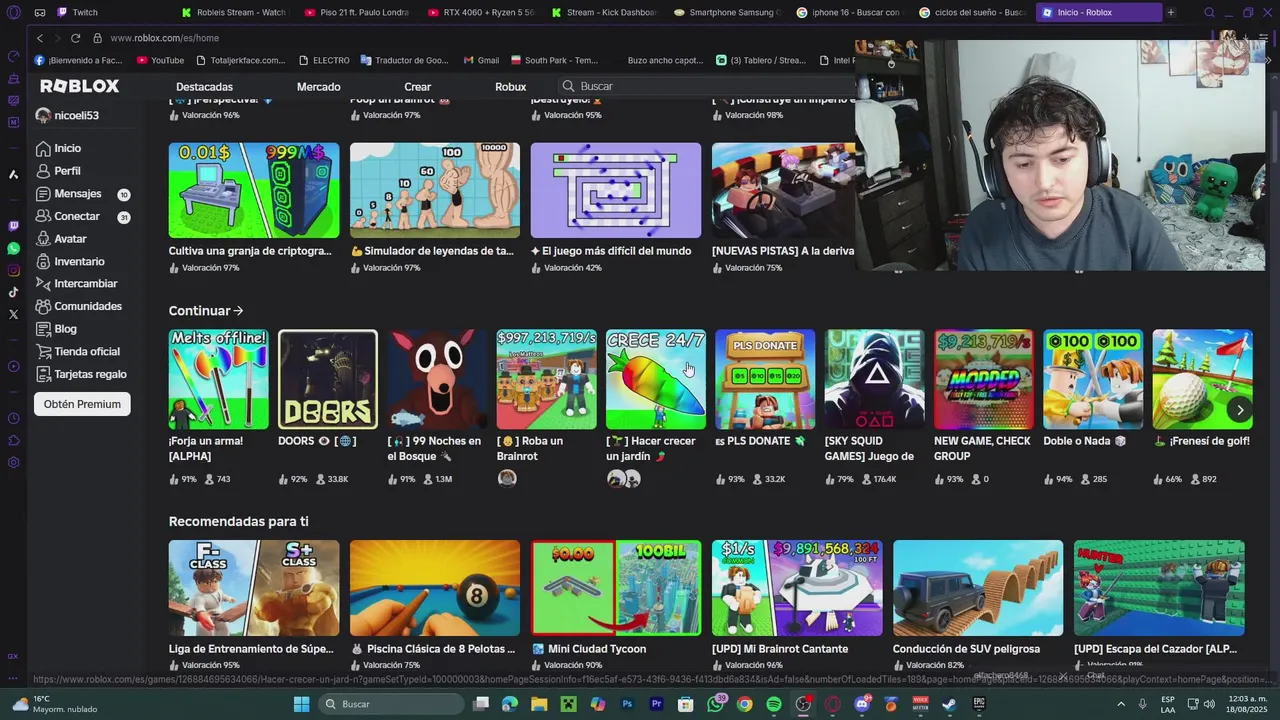The height and width of the screenshot is (720, 1280).
Task: Open Mensajes in the sidebar
Action: (x=68, y=194)
